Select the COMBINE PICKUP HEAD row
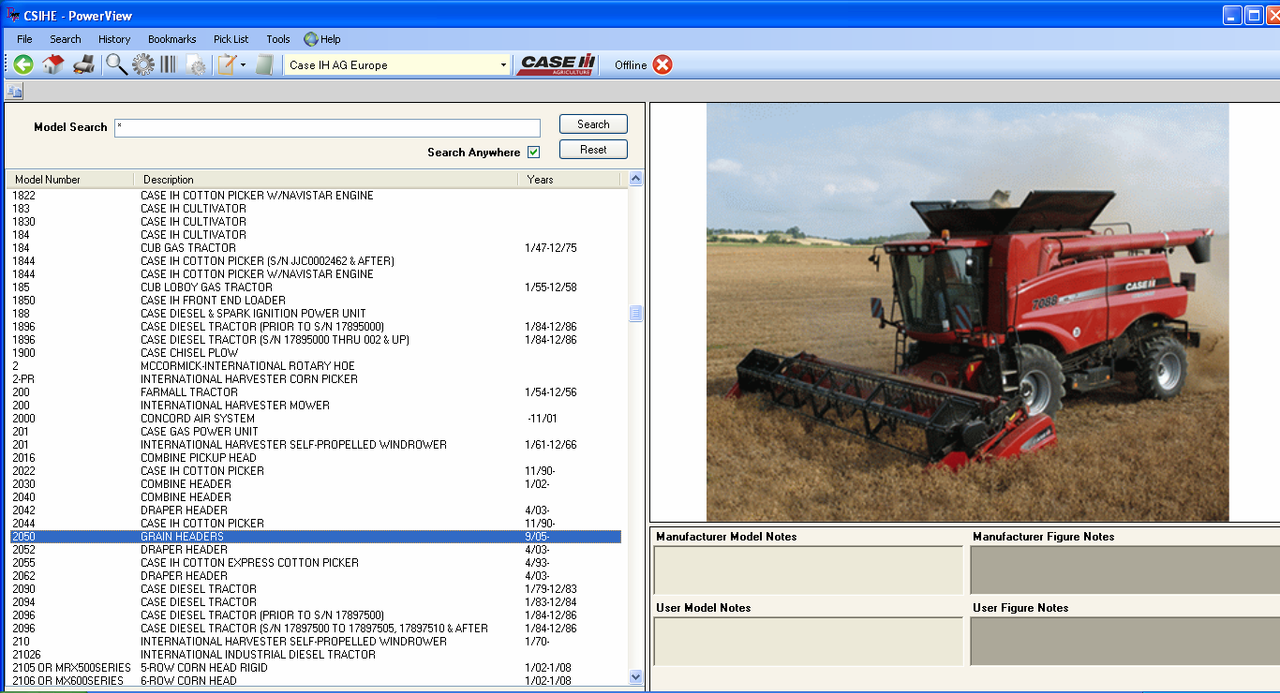The width and height of the screenshot is (1280, 693). point(315,458)
